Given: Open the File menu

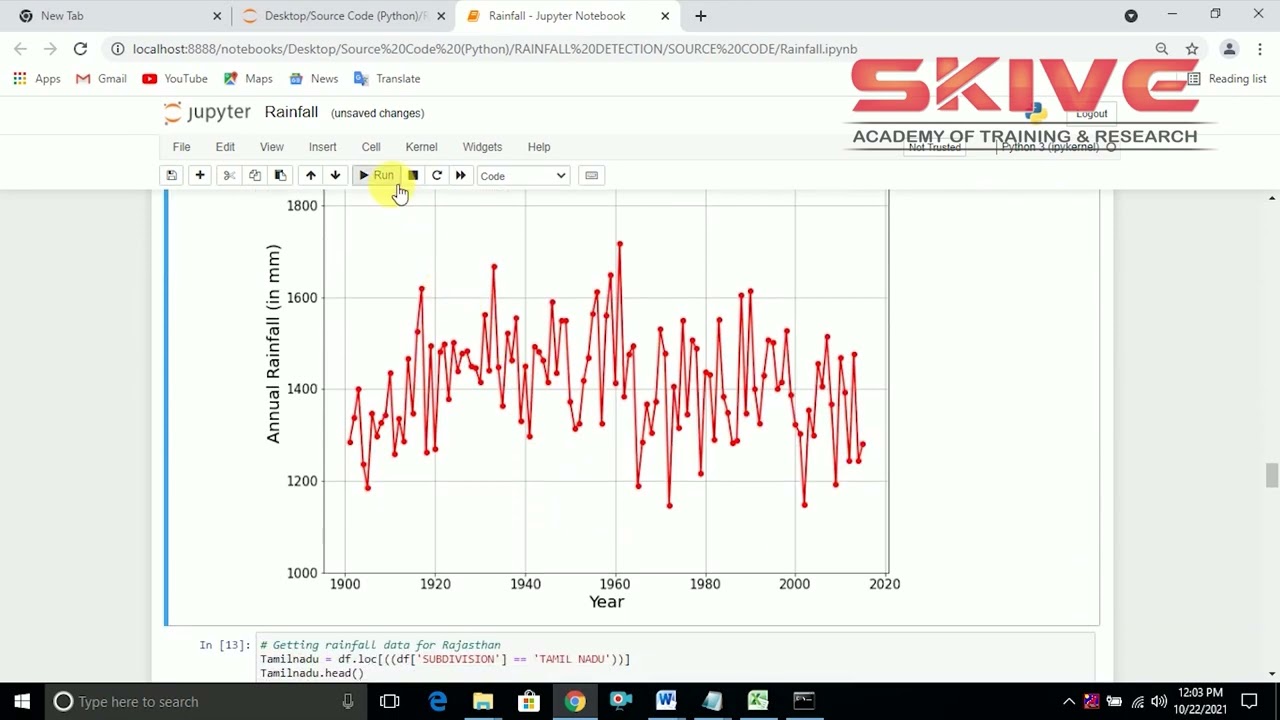Looking at the screenshot, I should tap(181, 147).
